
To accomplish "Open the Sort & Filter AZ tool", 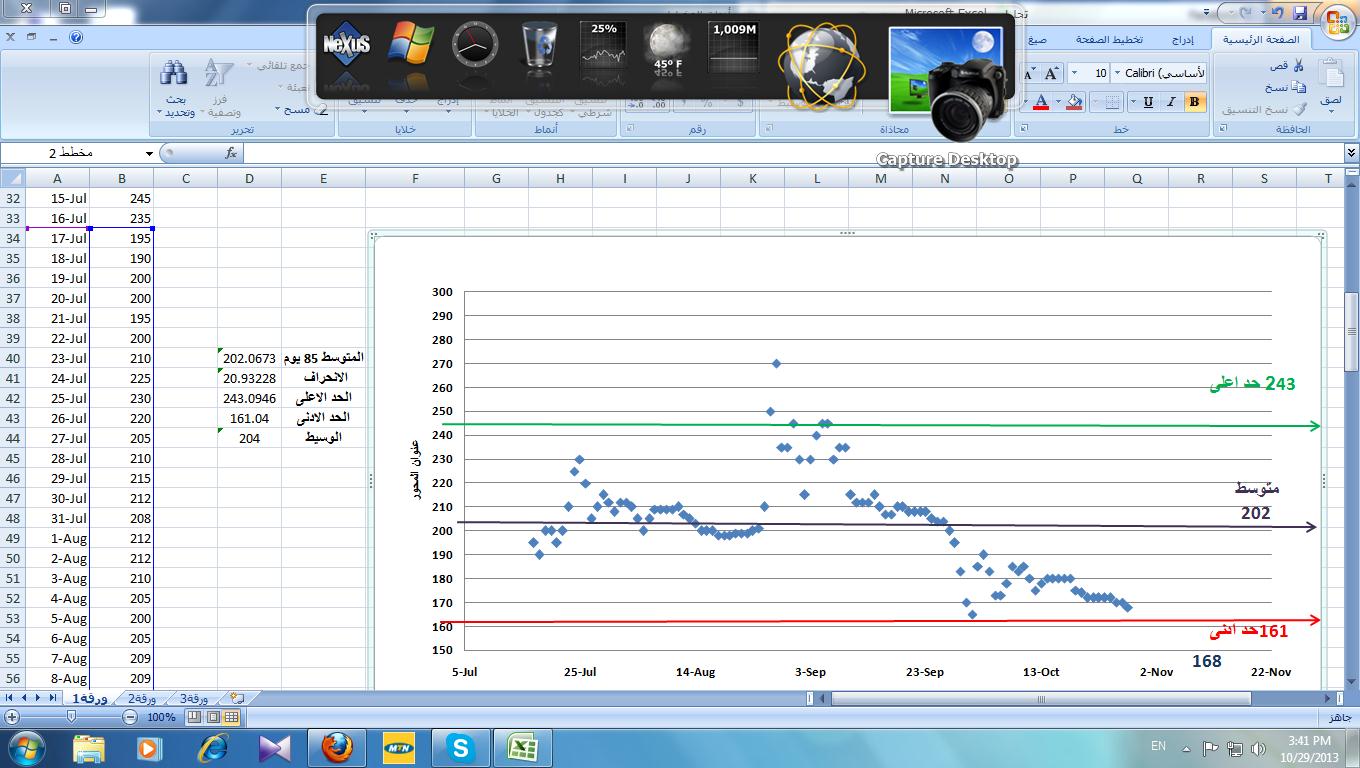I will tap(218, 73).
